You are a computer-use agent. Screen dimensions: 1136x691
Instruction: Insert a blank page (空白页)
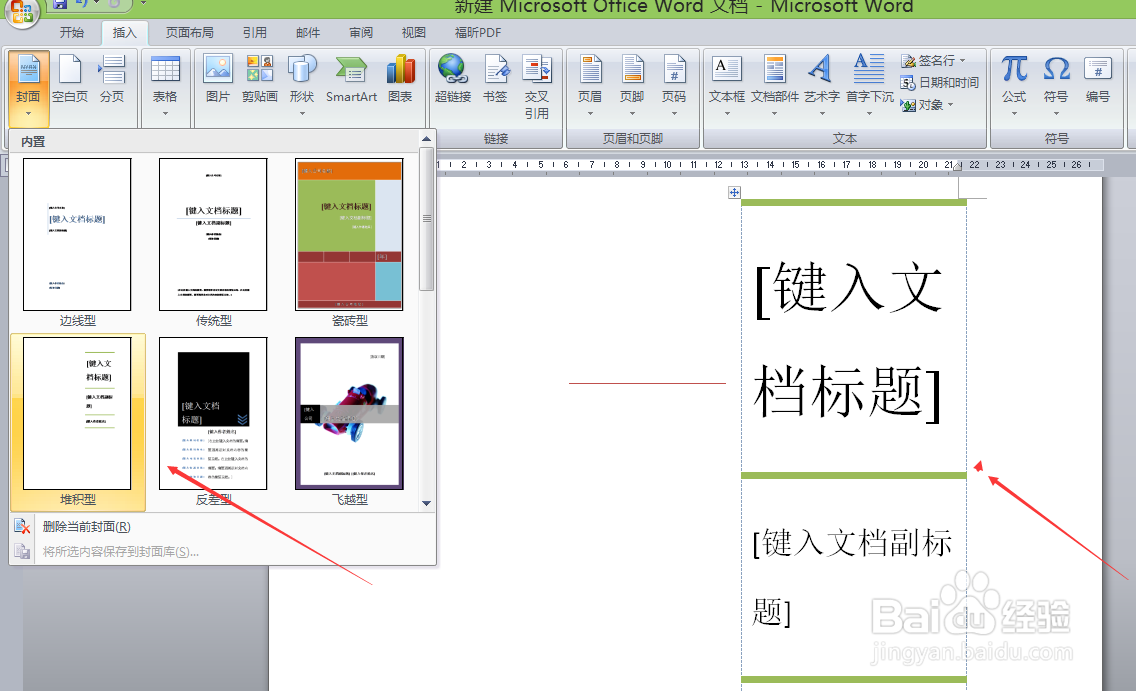70,80
